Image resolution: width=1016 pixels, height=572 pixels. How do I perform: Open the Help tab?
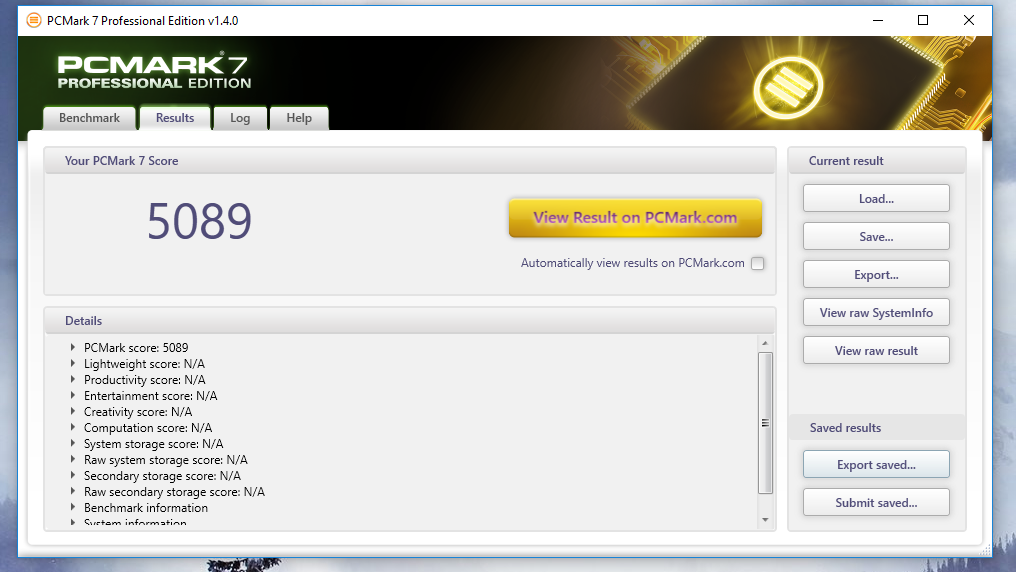click(x=299, y=118)
